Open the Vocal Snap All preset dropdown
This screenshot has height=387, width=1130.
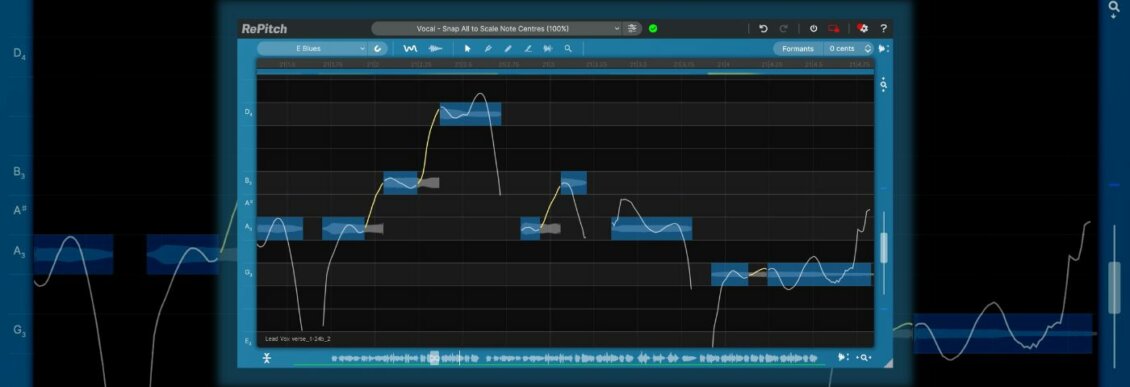[496, 29]
